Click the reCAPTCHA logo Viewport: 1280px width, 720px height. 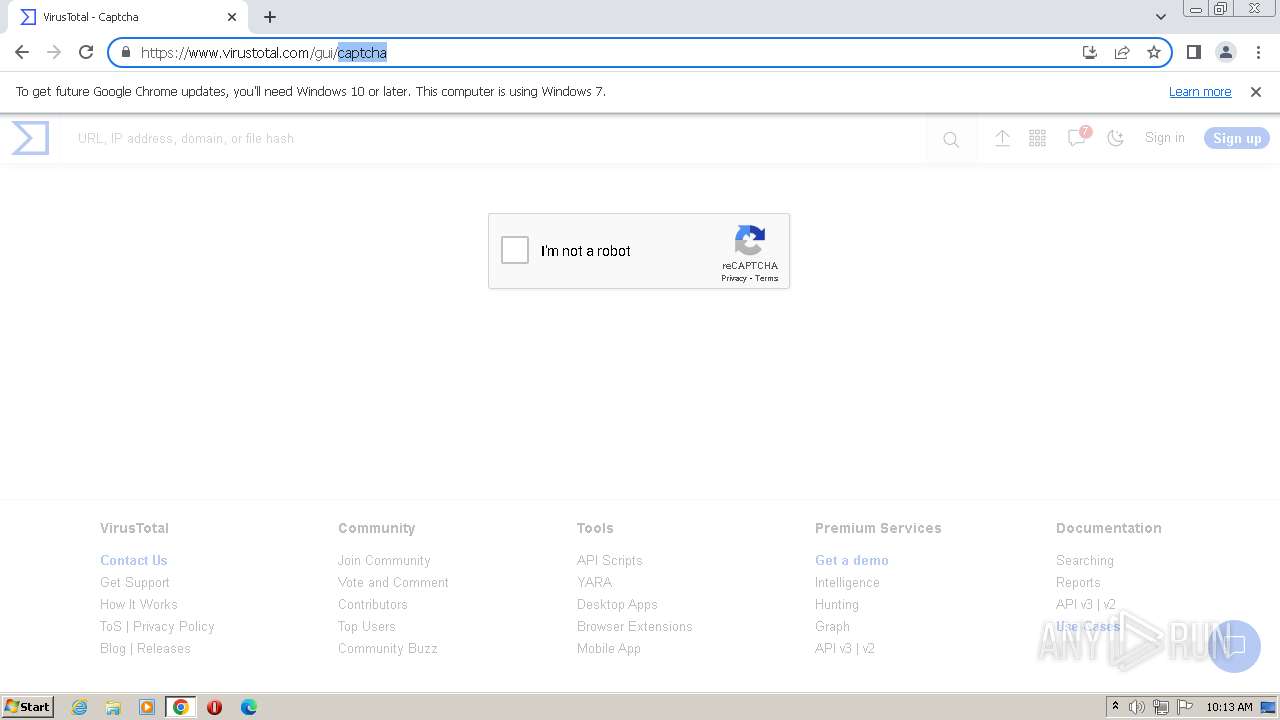click(x=750, y=241)
